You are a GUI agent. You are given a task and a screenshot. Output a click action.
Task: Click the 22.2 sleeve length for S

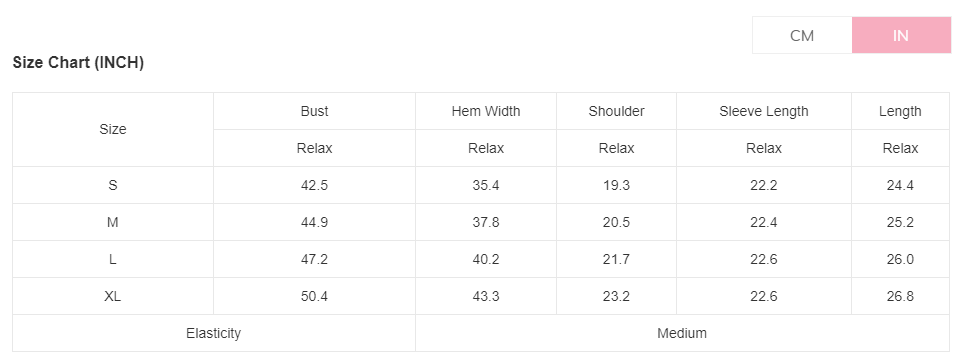pos(764,185)
